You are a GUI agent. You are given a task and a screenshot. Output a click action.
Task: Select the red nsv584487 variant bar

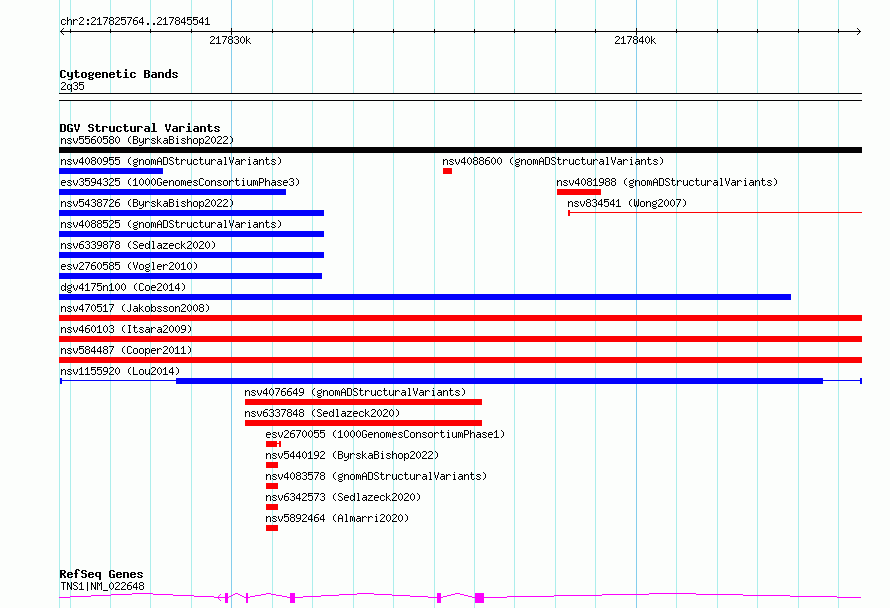tap(460, 360)
